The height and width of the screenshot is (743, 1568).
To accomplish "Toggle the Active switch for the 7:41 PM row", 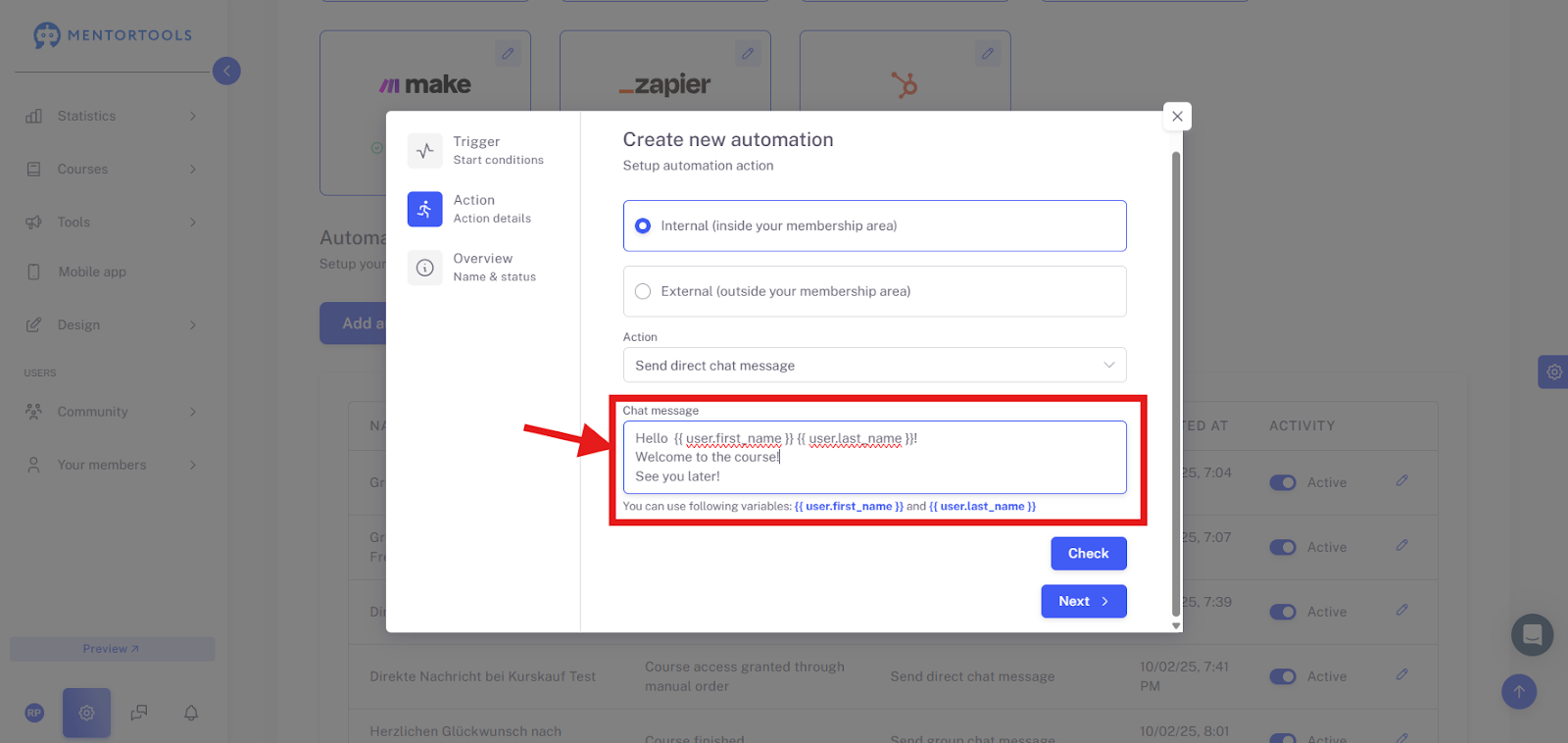I will tap(1283, 676).
